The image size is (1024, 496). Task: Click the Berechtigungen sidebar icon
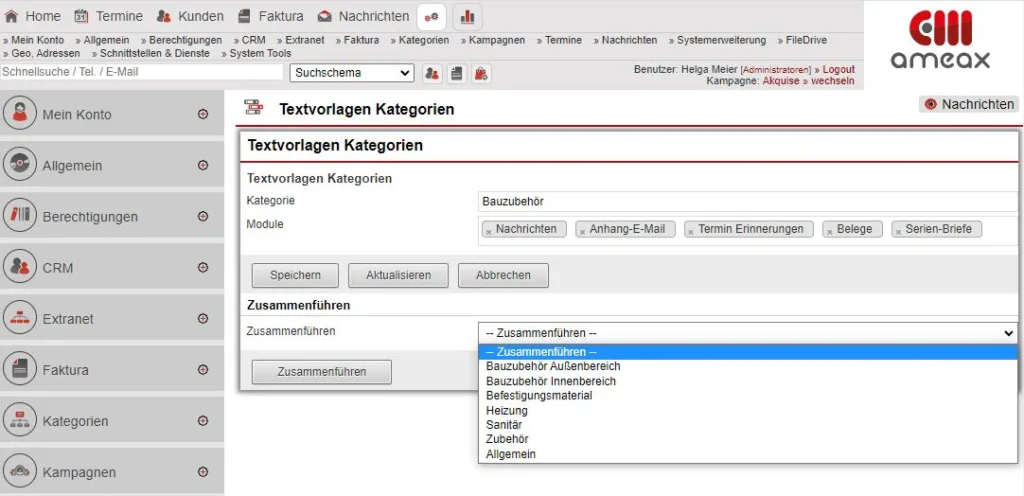point(20,216)
